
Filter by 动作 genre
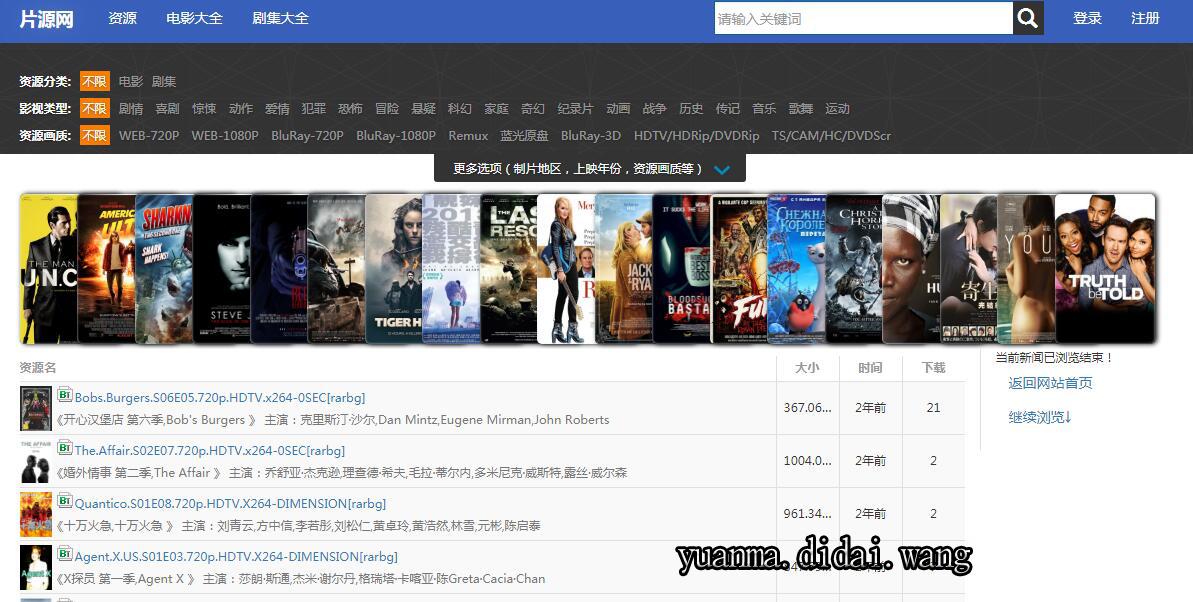tap(240, 109)
